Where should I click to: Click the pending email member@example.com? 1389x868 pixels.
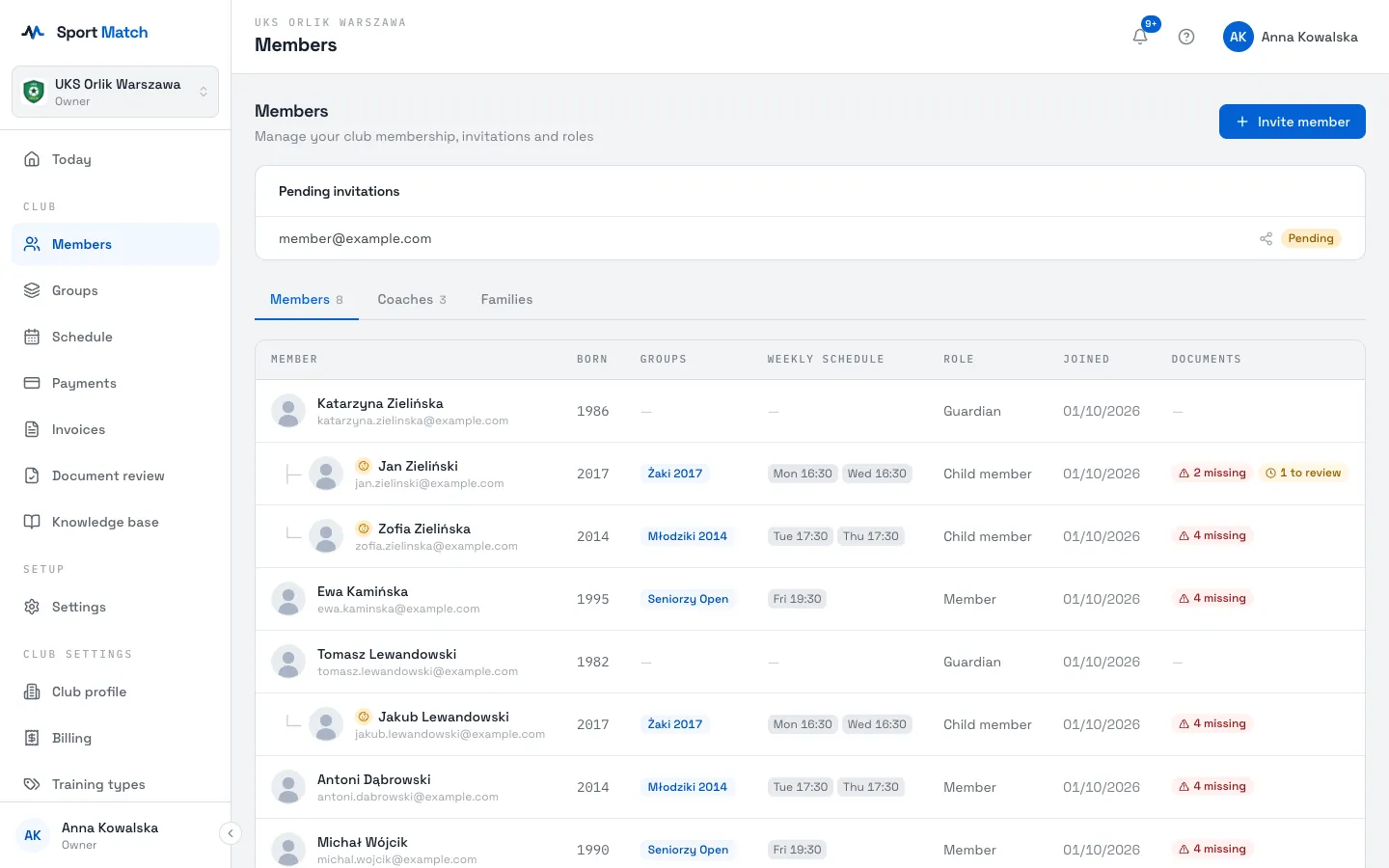pyautogui.click(x=355, y=238)
